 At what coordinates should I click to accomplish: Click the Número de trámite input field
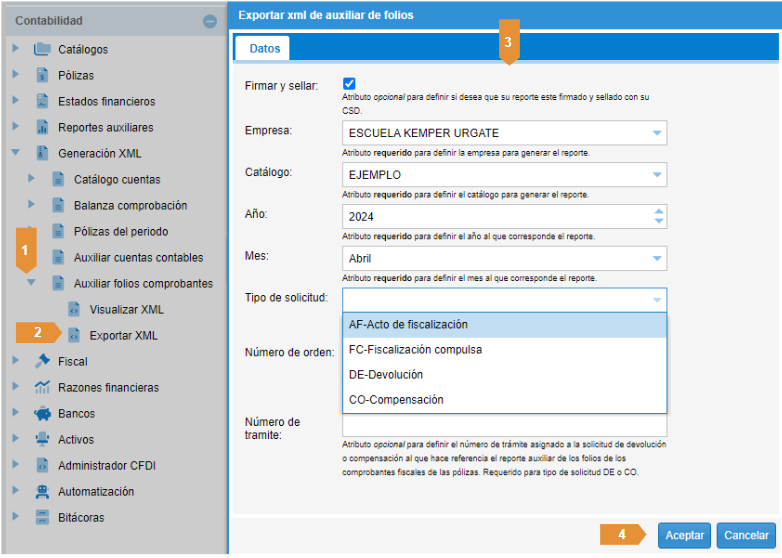tap(504, 425)
